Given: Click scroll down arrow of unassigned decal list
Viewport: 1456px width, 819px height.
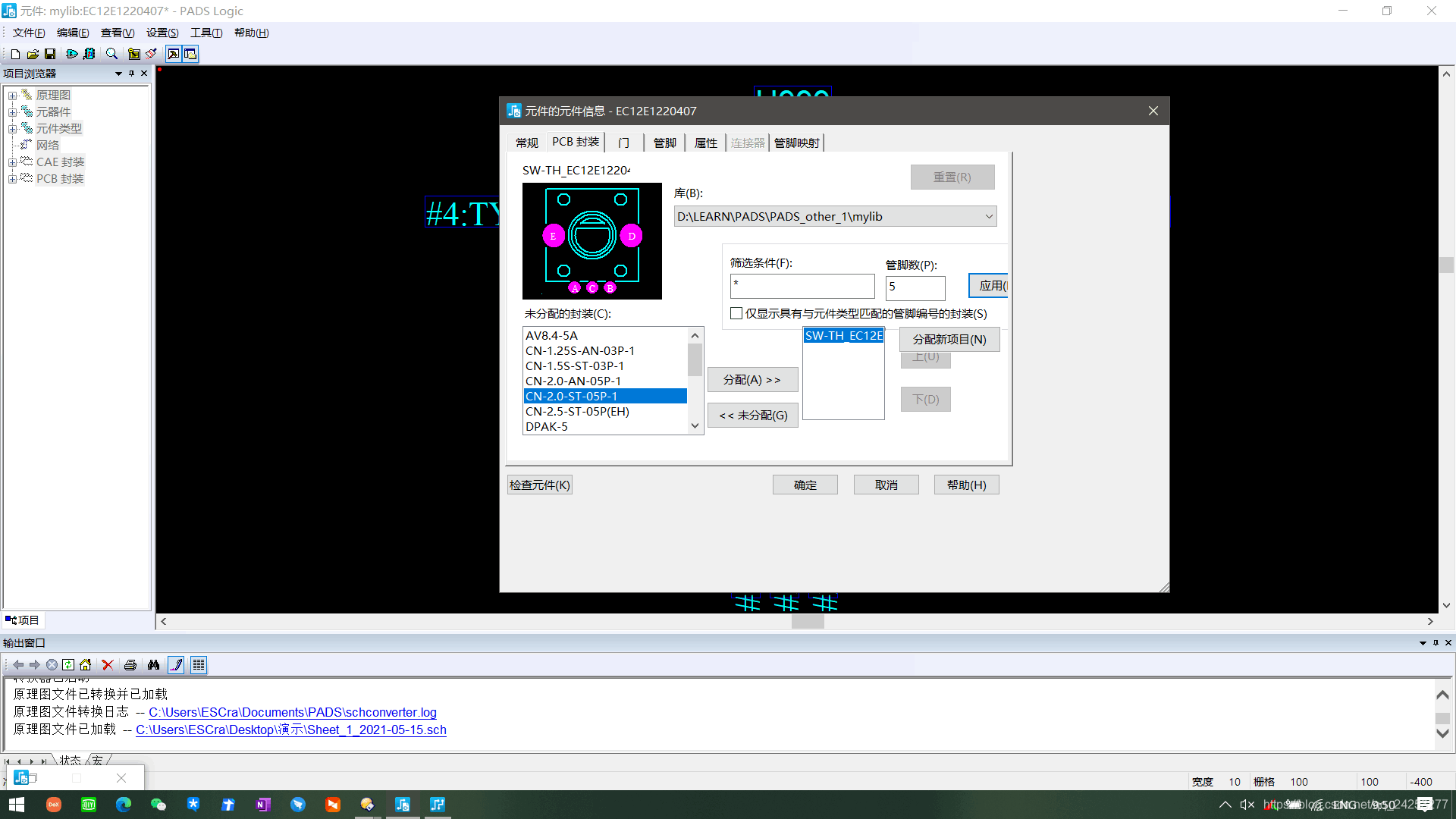Looking at the screenshot, I should point(695,427).
